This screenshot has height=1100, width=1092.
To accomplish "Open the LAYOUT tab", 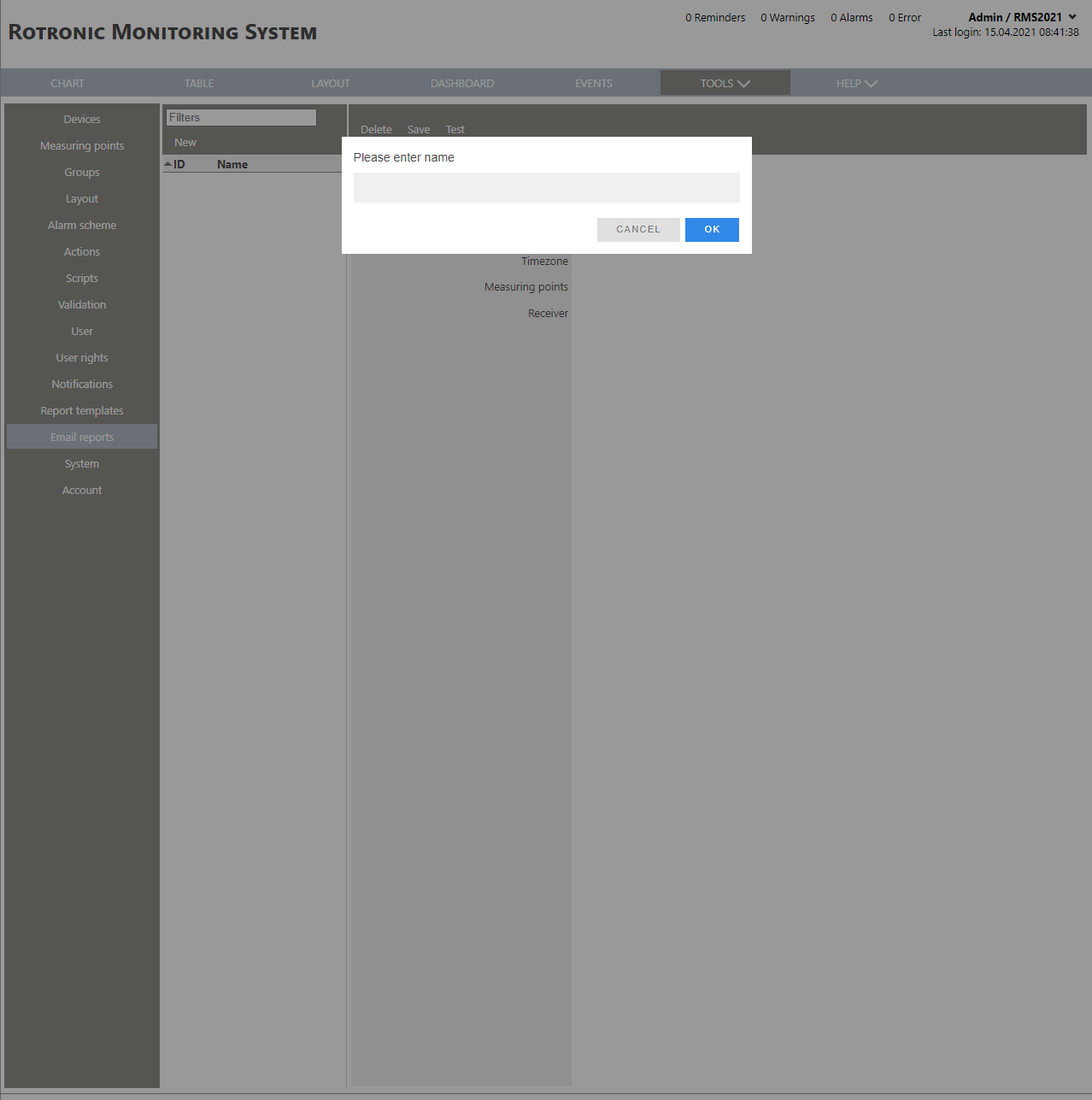I will point(331,83).
